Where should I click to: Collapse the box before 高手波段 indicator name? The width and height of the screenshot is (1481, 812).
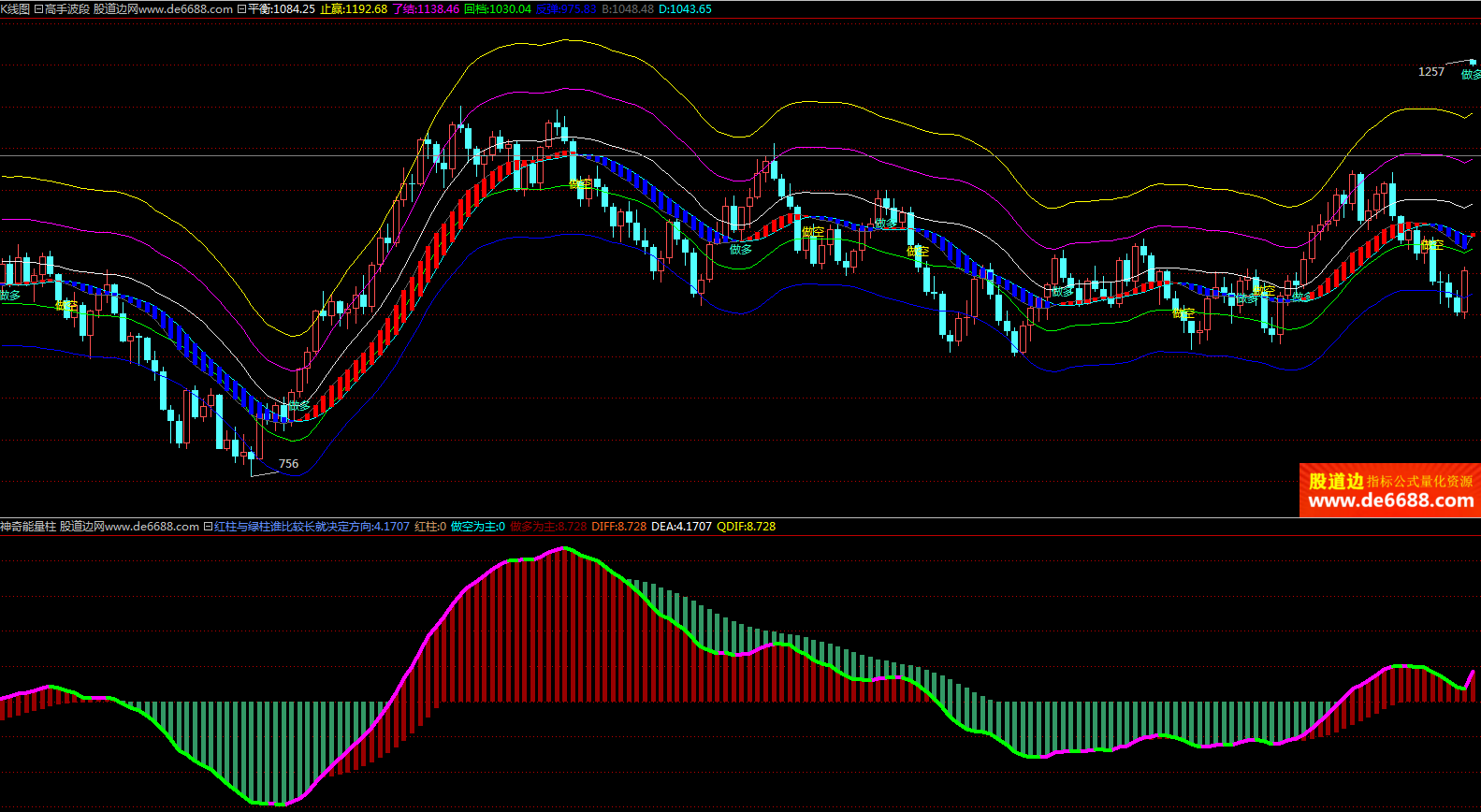pos(38,9)
